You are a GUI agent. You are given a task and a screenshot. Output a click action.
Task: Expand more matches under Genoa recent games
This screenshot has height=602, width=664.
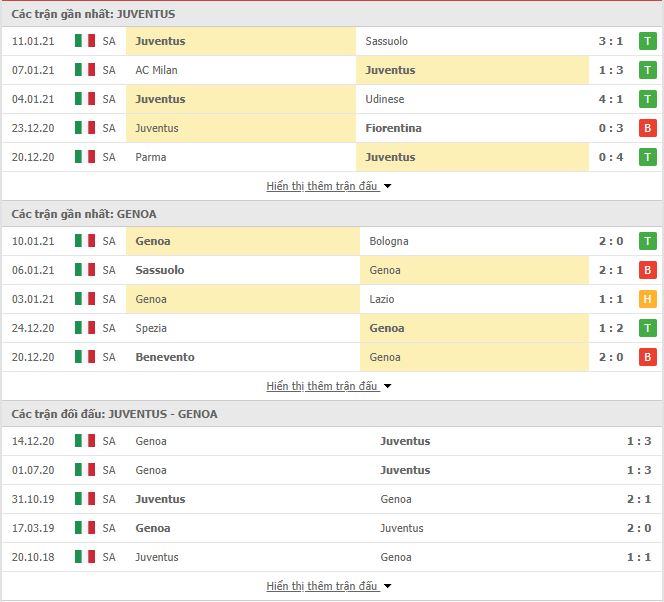pos(328,386)
